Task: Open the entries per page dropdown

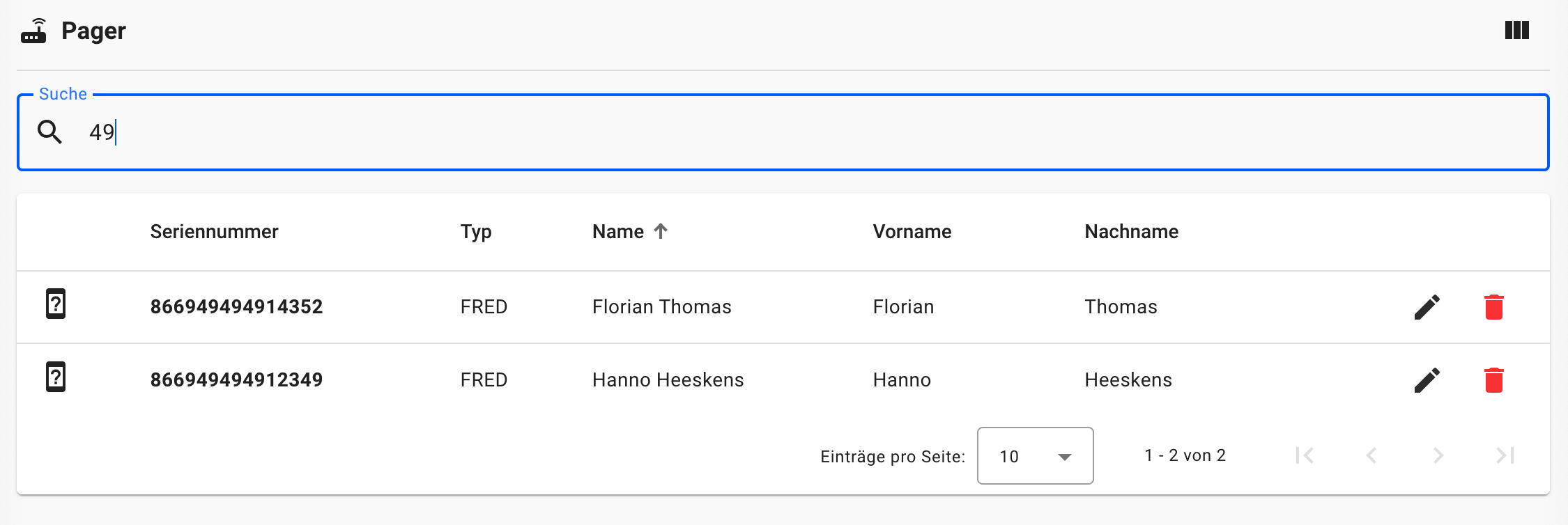Action: pos(1035,456)
